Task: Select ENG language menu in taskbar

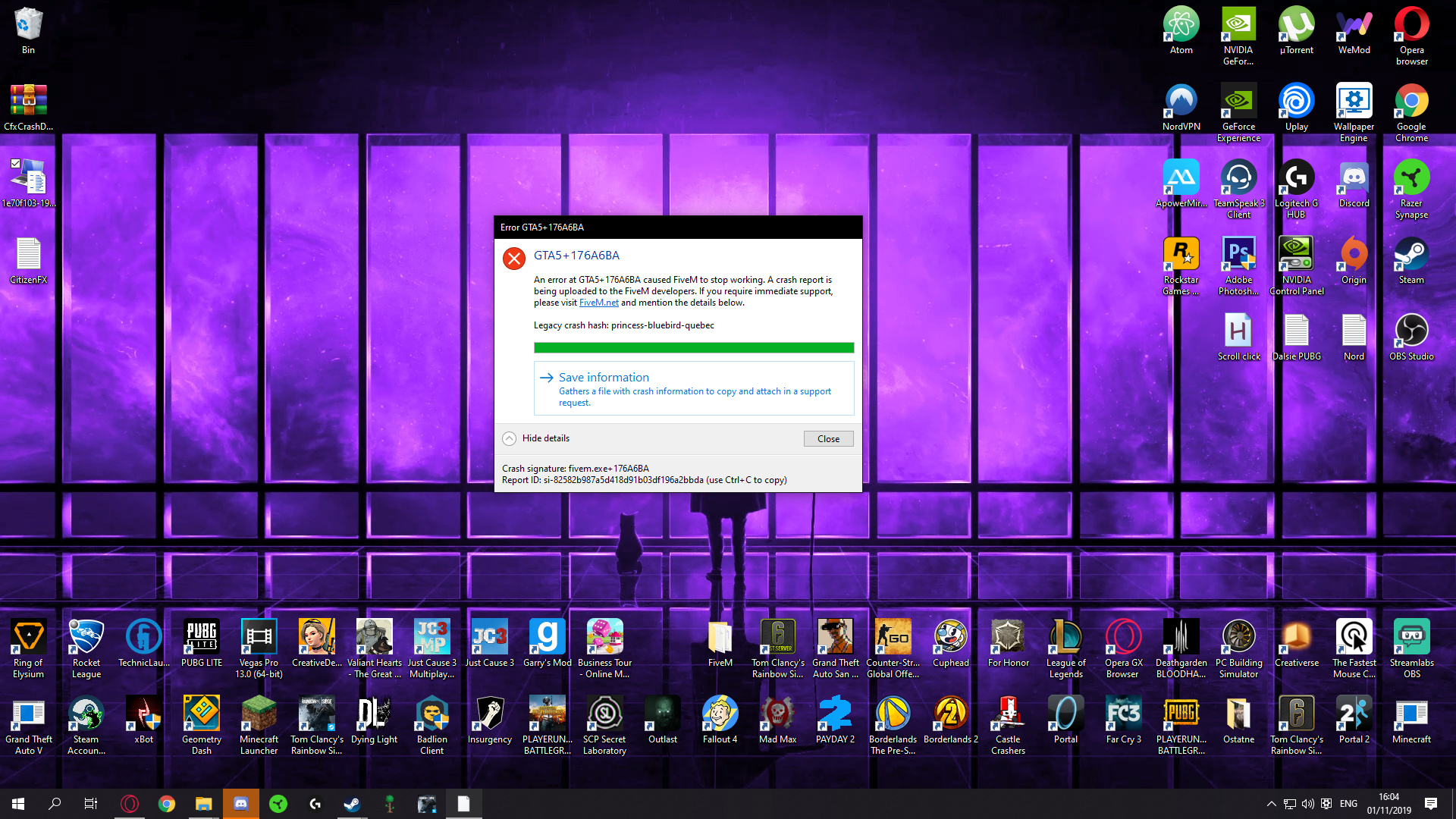Action: point(1348,804)
